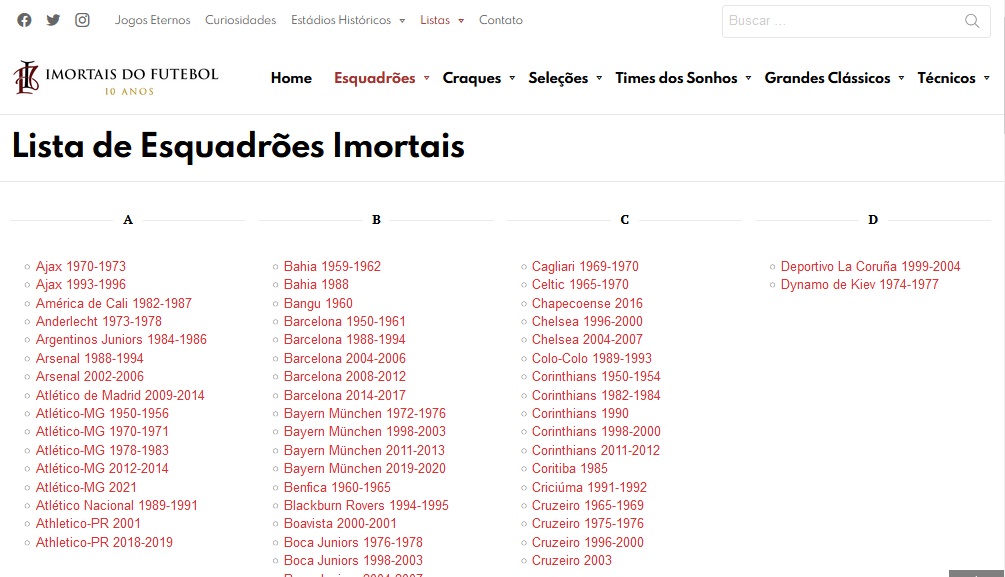Open the Listas menu item
Viewport: 1005px width, 577px height.
click(x=435, y=20)
